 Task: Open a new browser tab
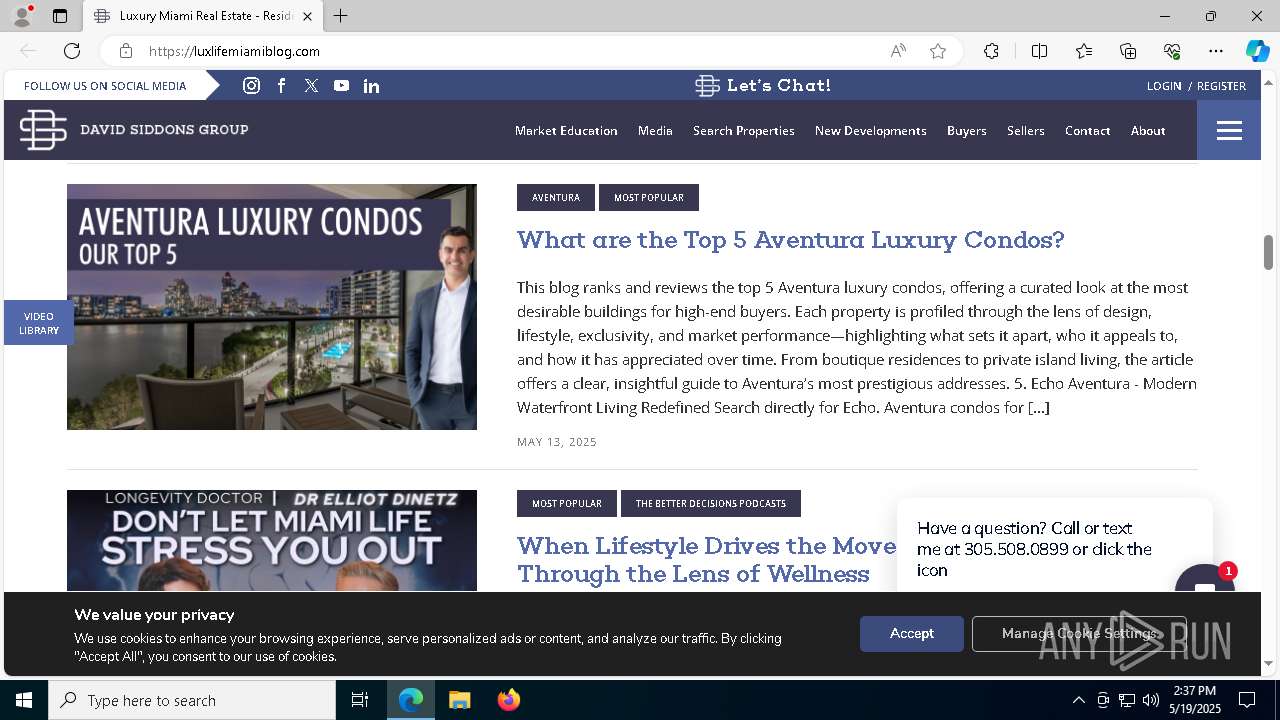(341, 16)
